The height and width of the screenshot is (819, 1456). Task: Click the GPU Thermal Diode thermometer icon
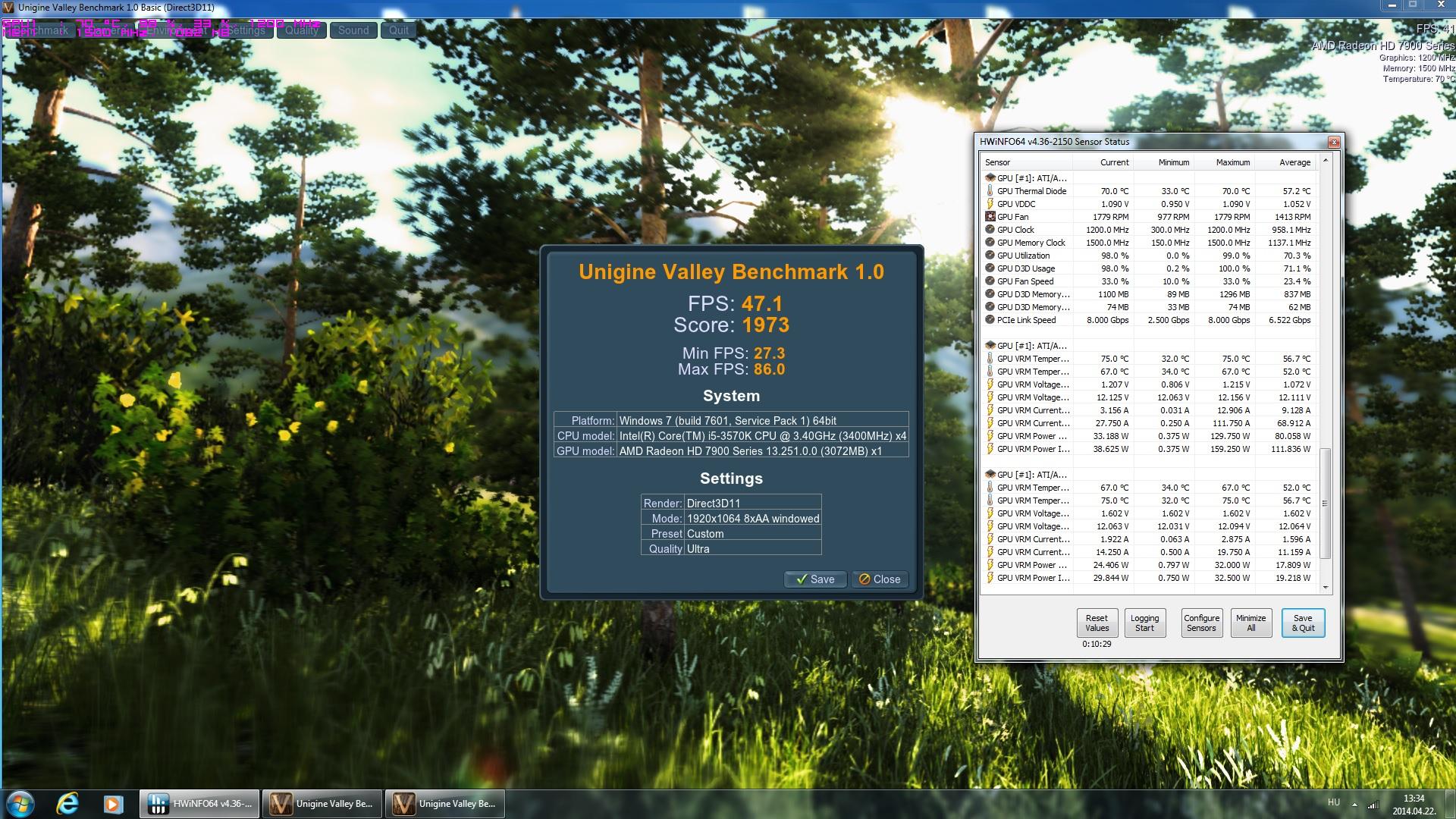990,191
